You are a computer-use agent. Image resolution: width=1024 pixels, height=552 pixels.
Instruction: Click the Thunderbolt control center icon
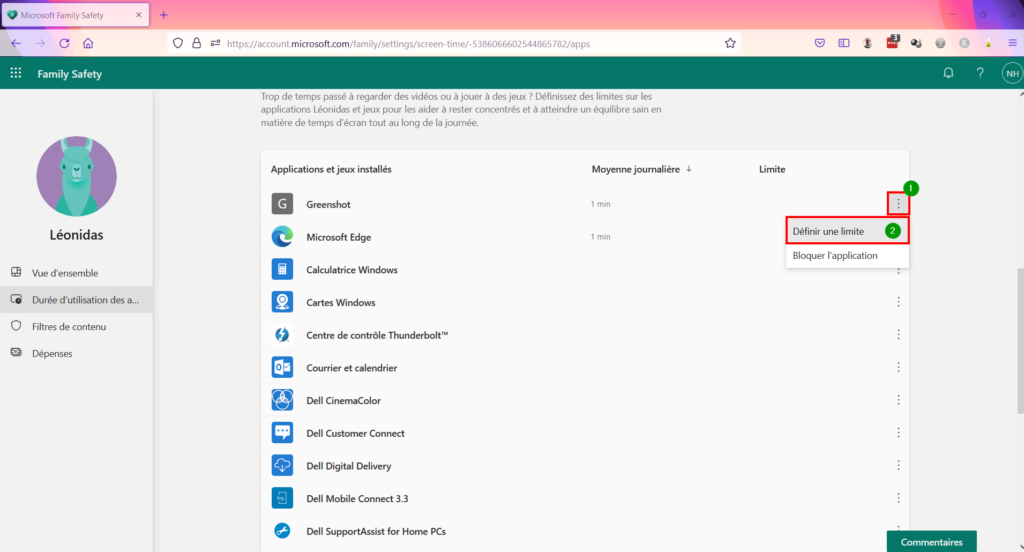pyautogui.click(x=282, y=334)
